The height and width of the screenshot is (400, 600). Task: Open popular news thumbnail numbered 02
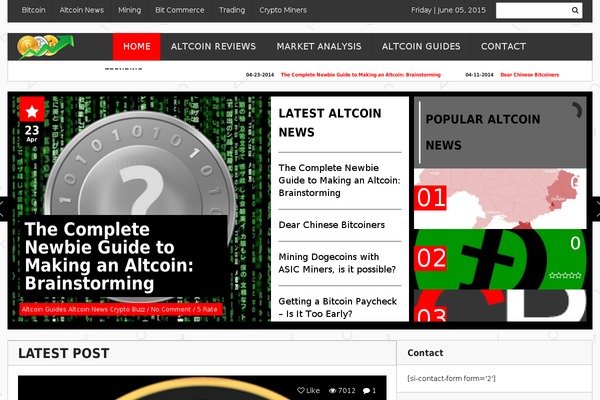point(500,259)
